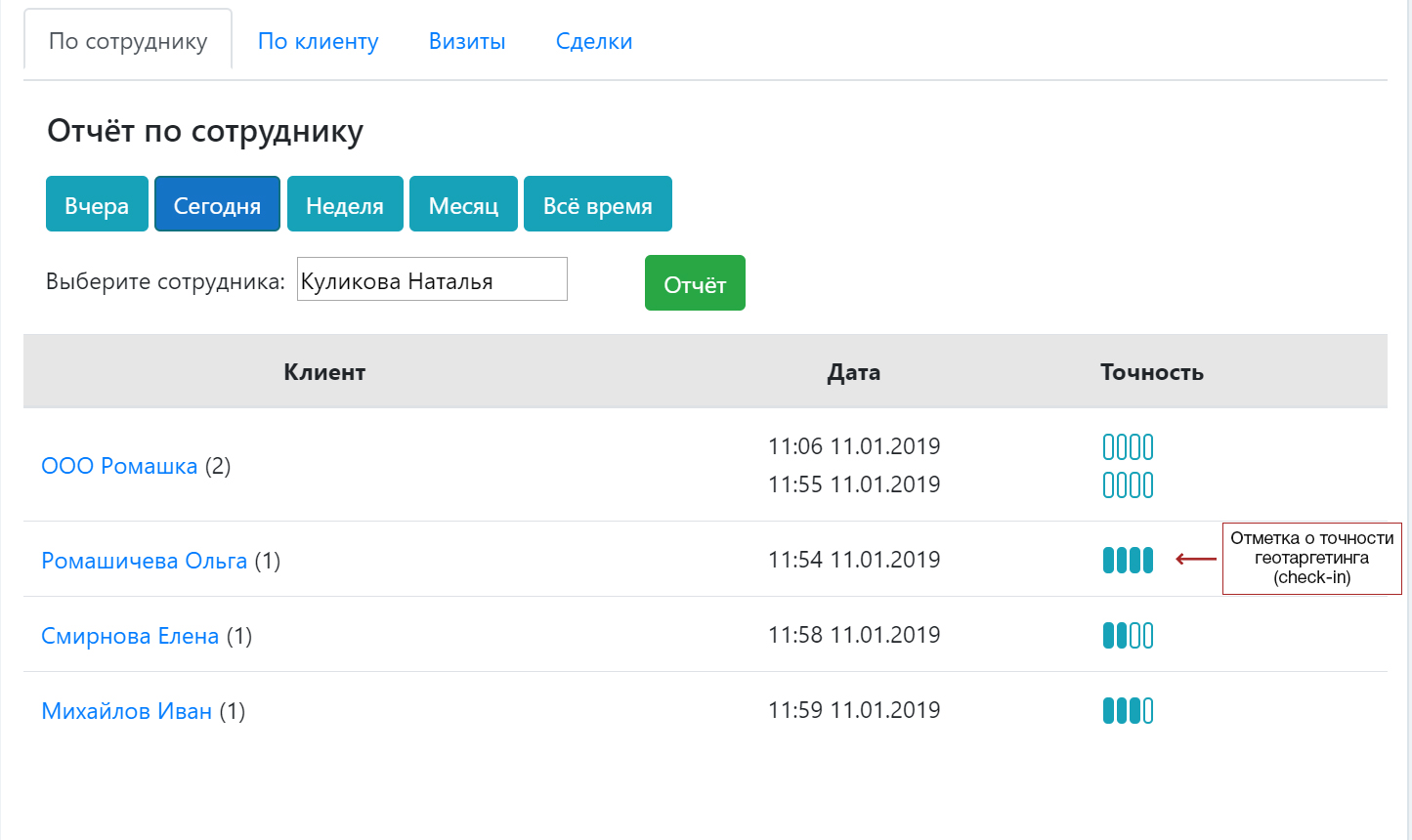Go to the Сделки tab

pos(594,41)
